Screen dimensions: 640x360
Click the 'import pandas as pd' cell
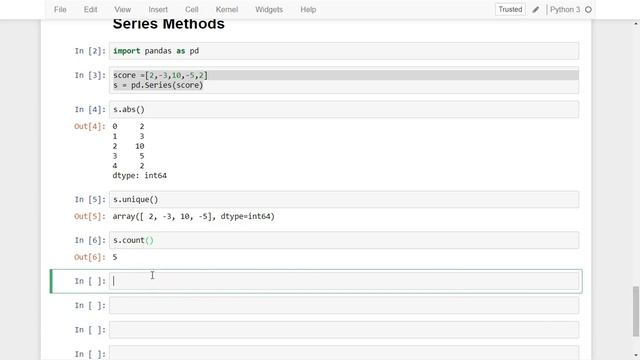click(344, 51)
